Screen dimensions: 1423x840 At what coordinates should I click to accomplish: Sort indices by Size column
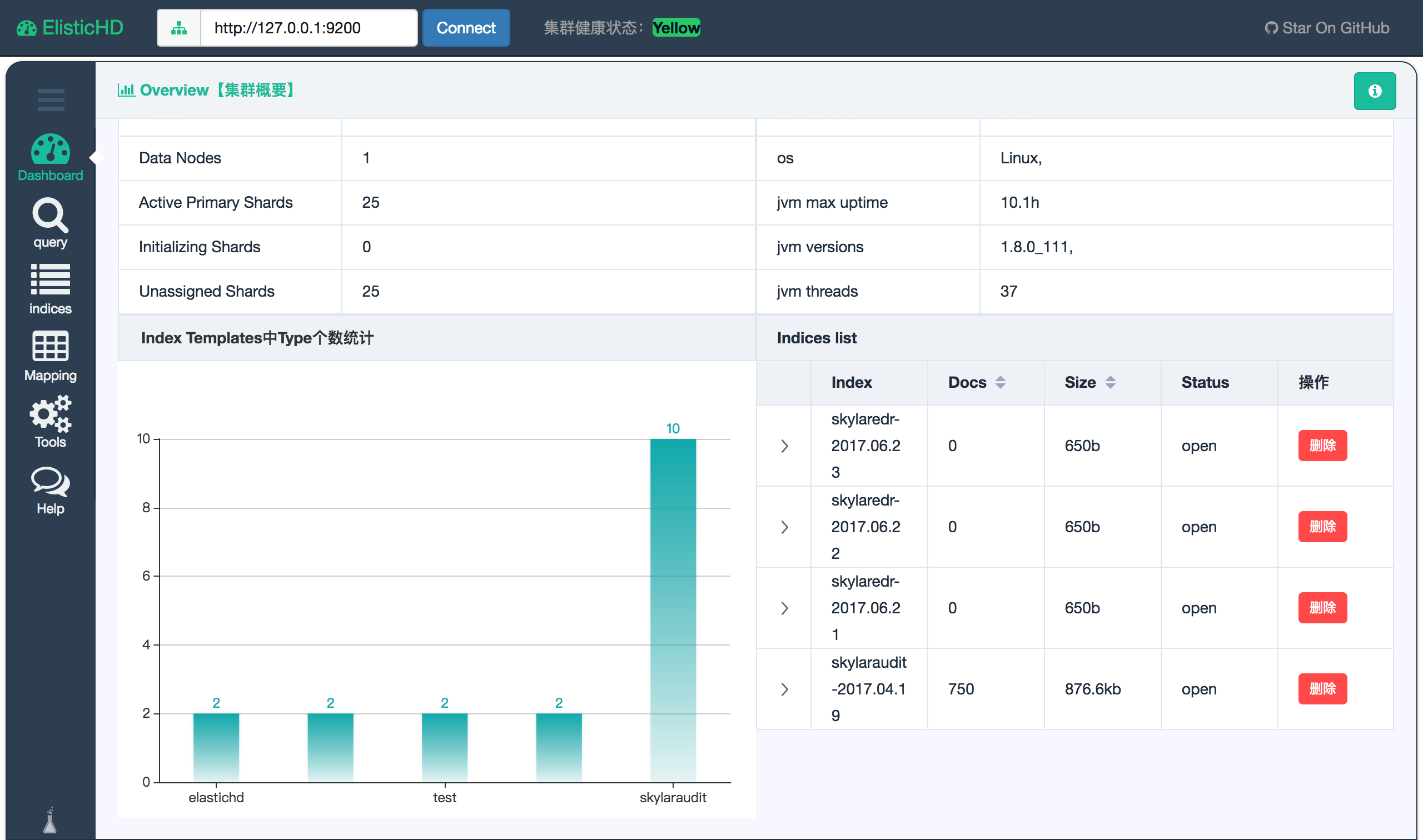tap(1110, 383)
